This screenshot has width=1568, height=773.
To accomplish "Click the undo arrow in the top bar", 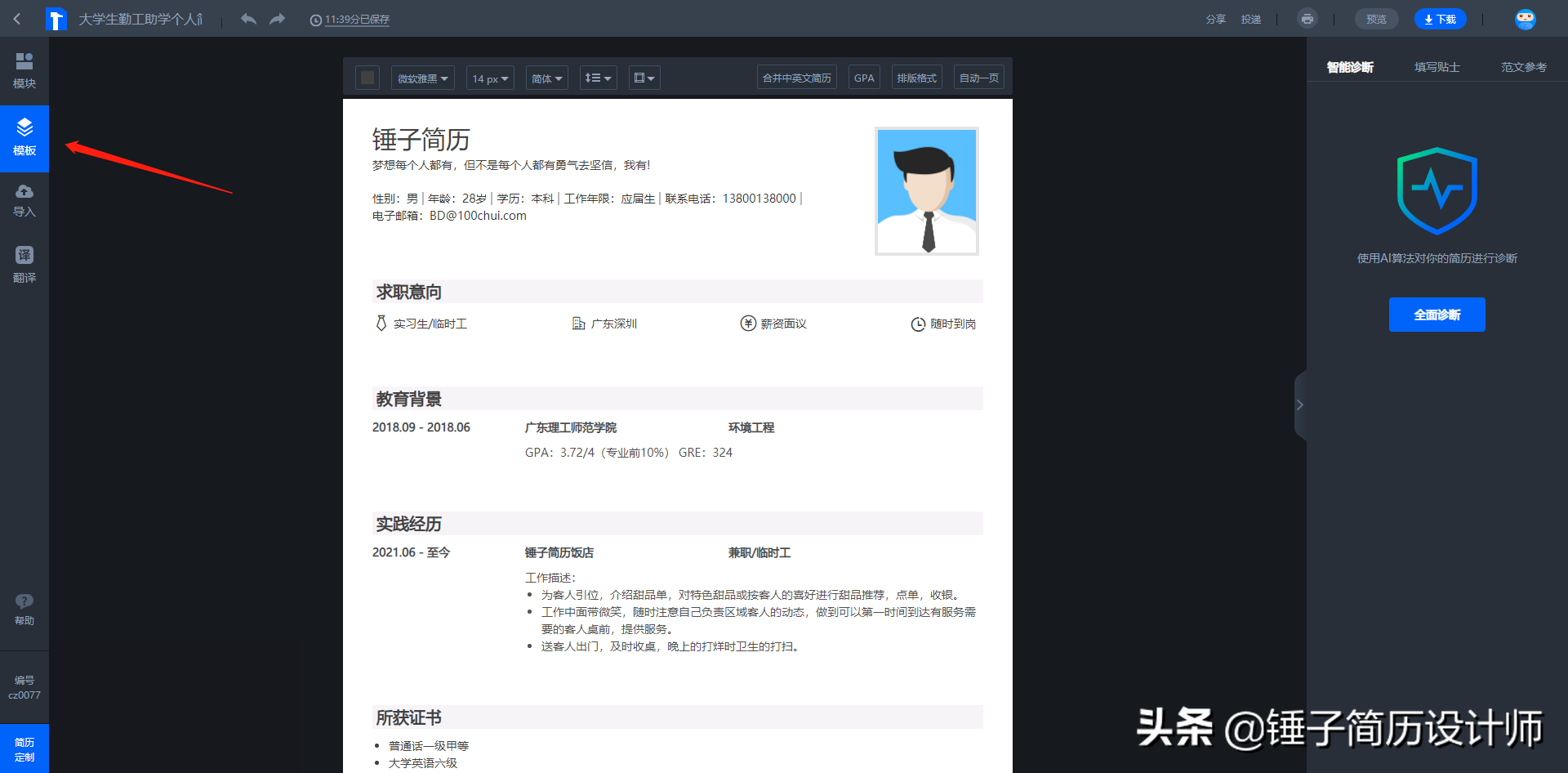I will [x=248, y=19].
